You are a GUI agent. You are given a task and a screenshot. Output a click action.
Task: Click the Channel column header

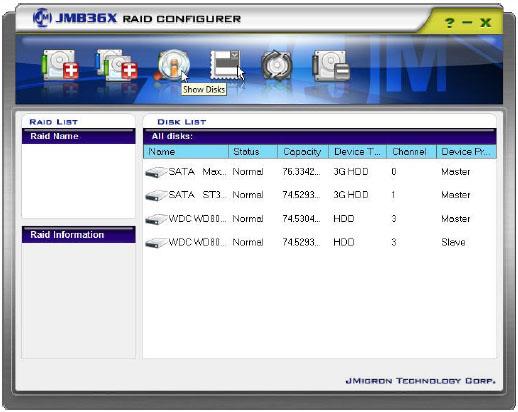[411, 152]
